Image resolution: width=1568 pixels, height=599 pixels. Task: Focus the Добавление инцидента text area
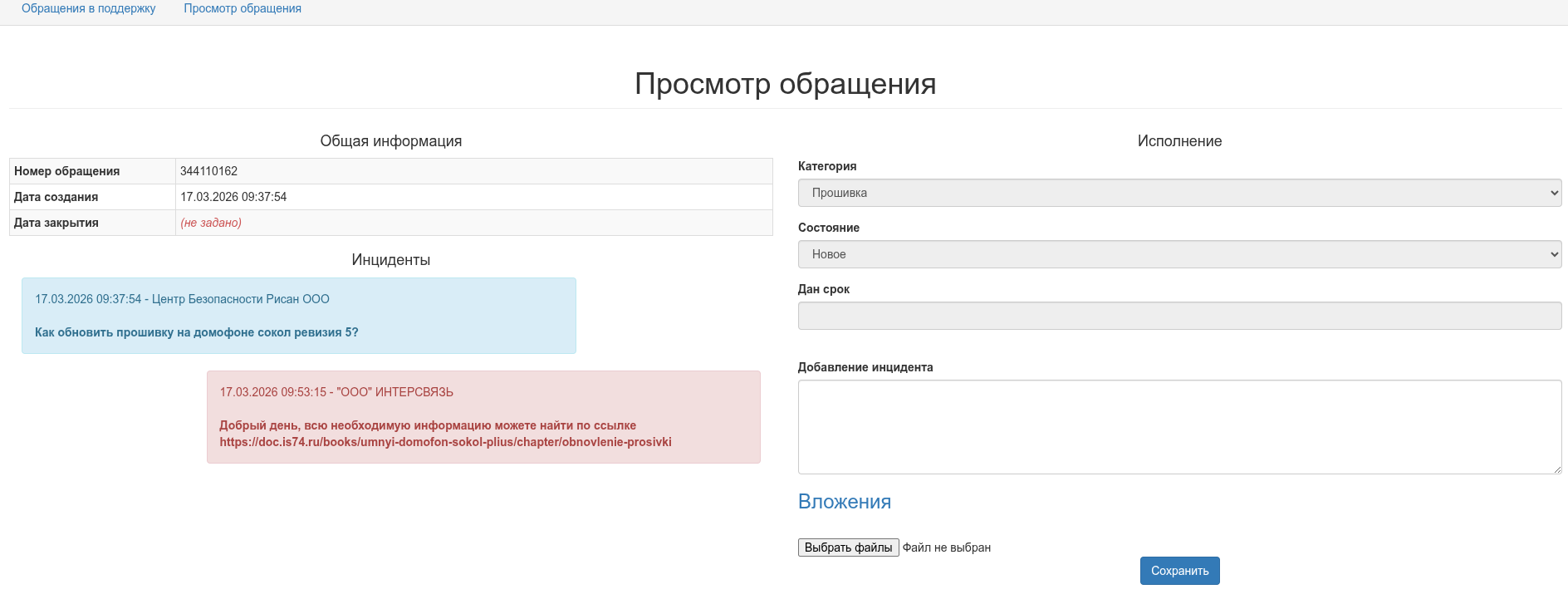1179,426
